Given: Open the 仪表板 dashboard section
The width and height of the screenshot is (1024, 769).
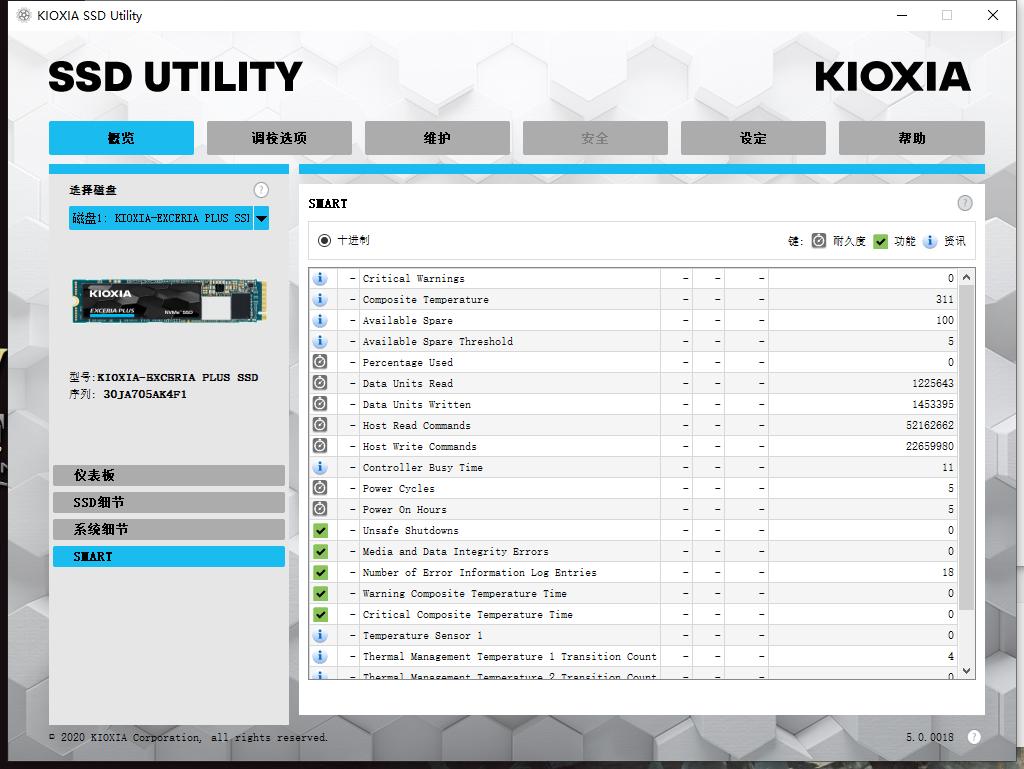Looking at the screenshot, I should [168, 475].
